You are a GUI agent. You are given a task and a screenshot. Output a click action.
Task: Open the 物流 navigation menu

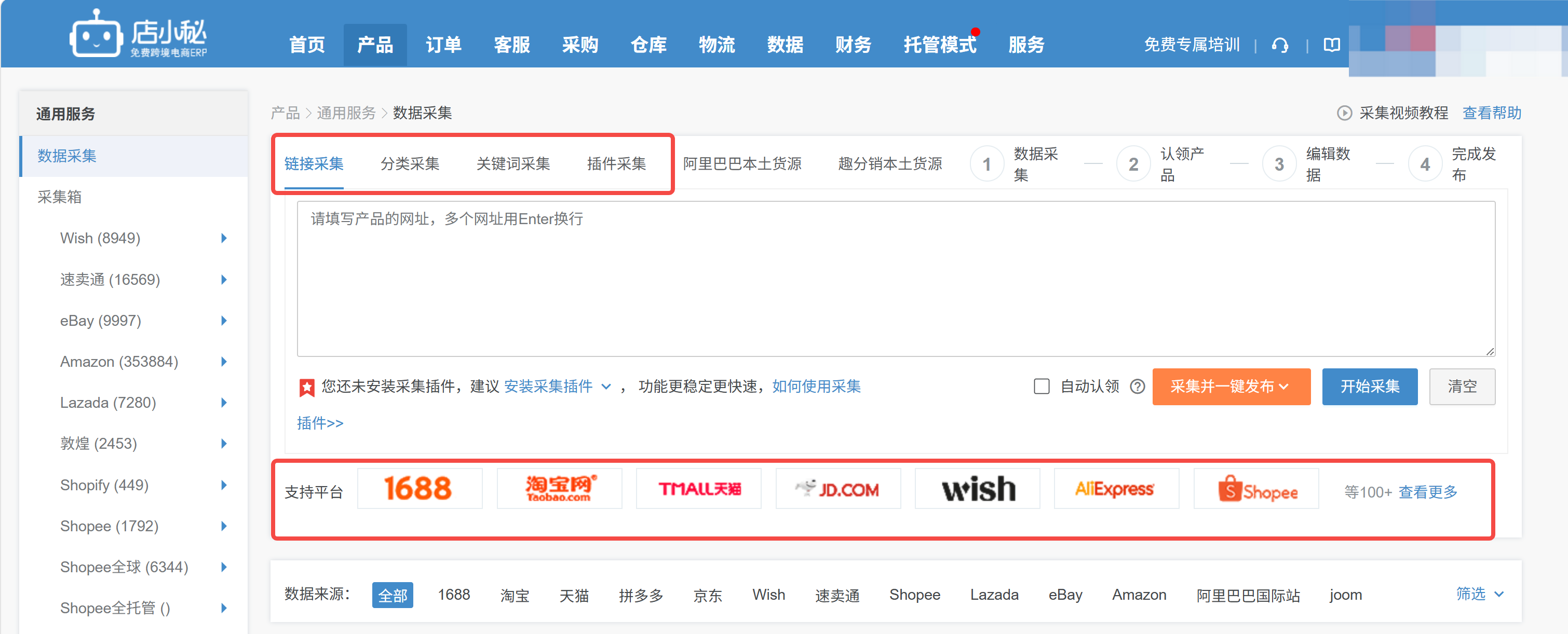(717, 45)
